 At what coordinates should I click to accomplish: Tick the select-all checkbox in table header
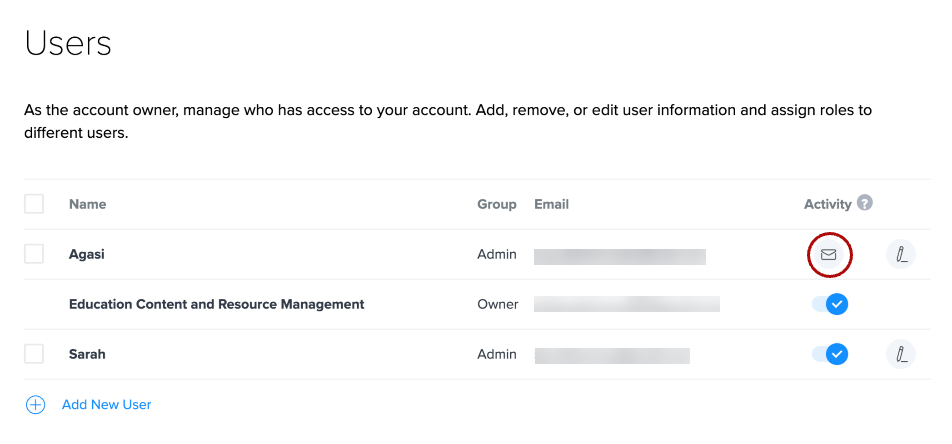(34, 204)
